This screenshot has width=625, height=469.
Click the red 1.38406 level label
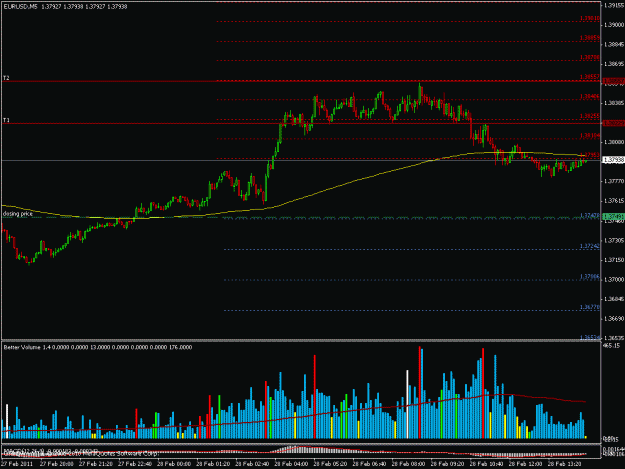590,96
